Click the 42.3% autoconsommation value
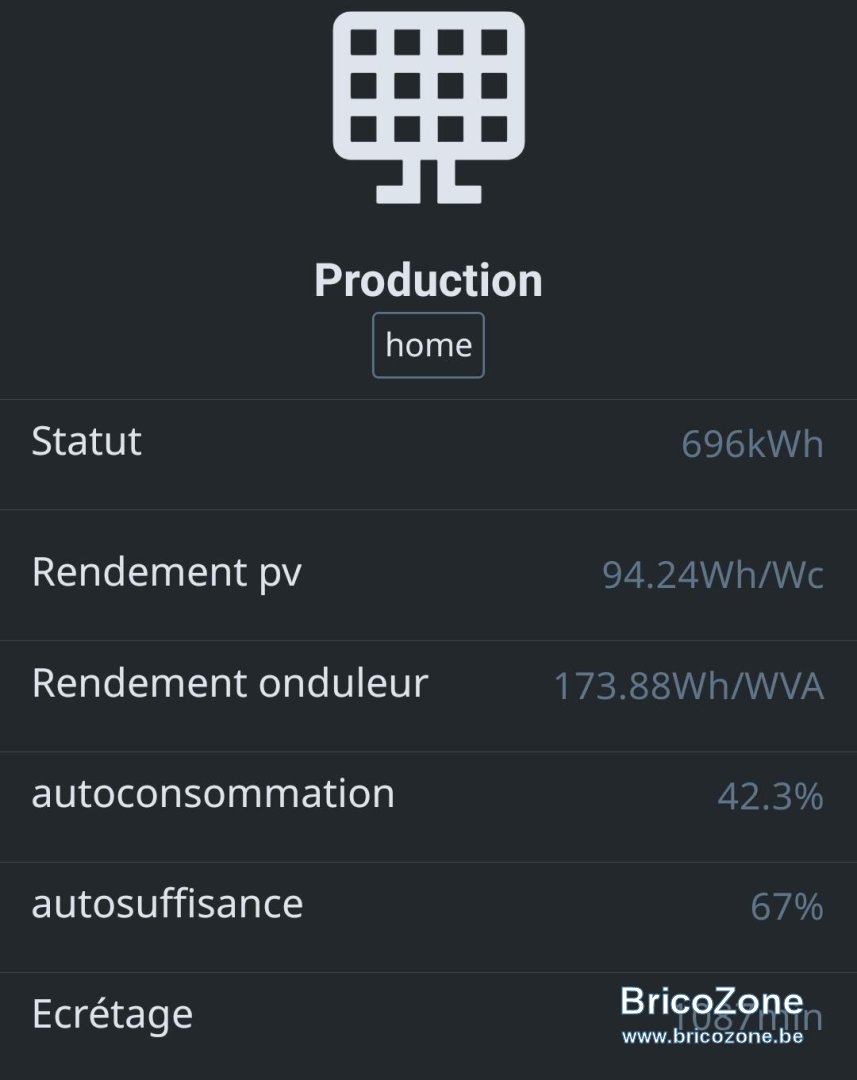This screenshot has height=1080, width=857. coord(770,797)
